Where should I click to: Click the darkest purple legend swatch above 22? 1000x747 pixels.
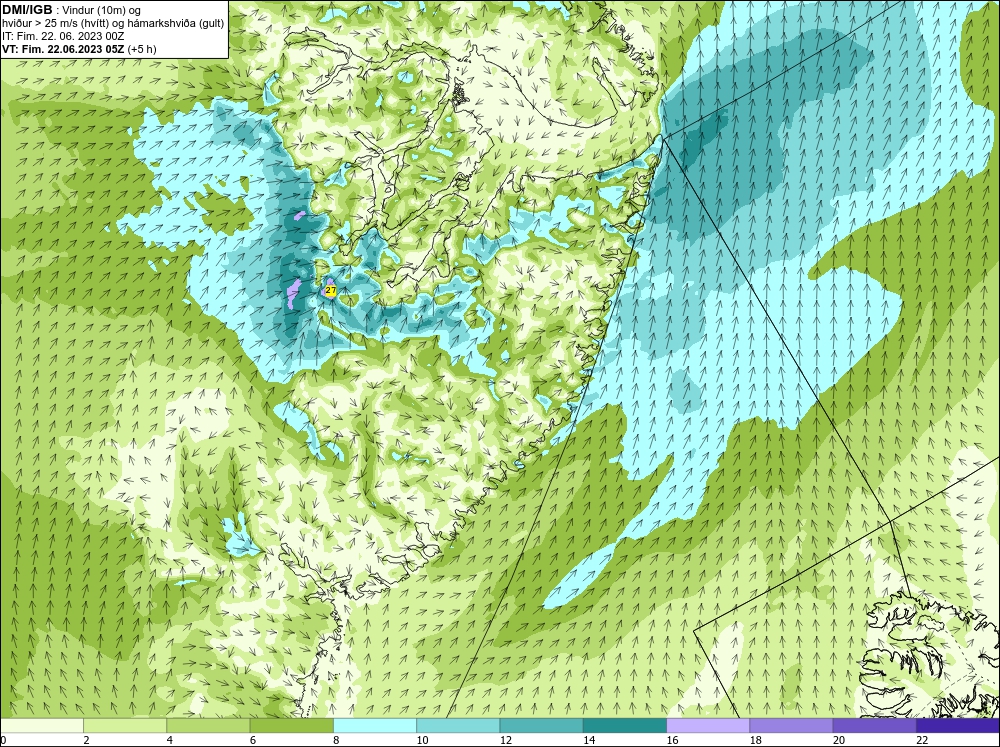pyautogui.click(x=958, y=726)
